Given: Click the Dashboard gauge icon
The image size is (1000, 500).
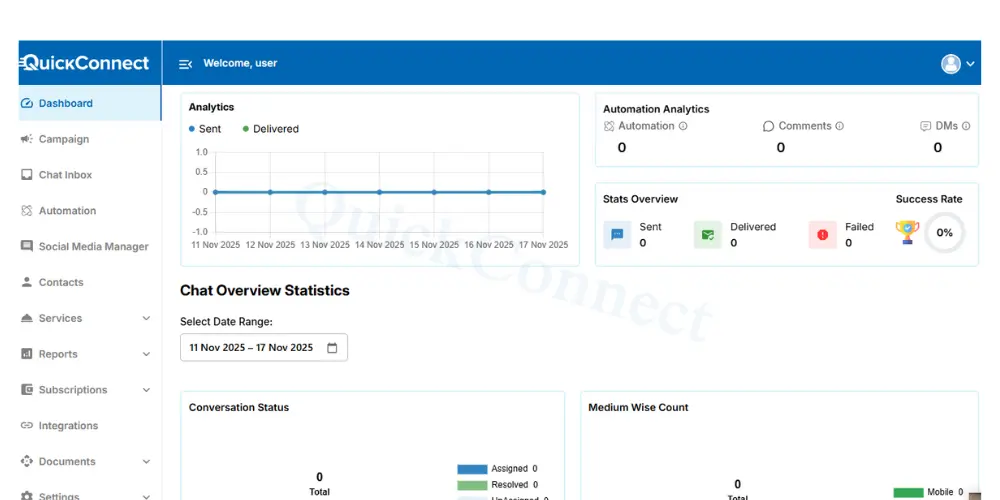Looking at the screenshot, I should 27,103.
